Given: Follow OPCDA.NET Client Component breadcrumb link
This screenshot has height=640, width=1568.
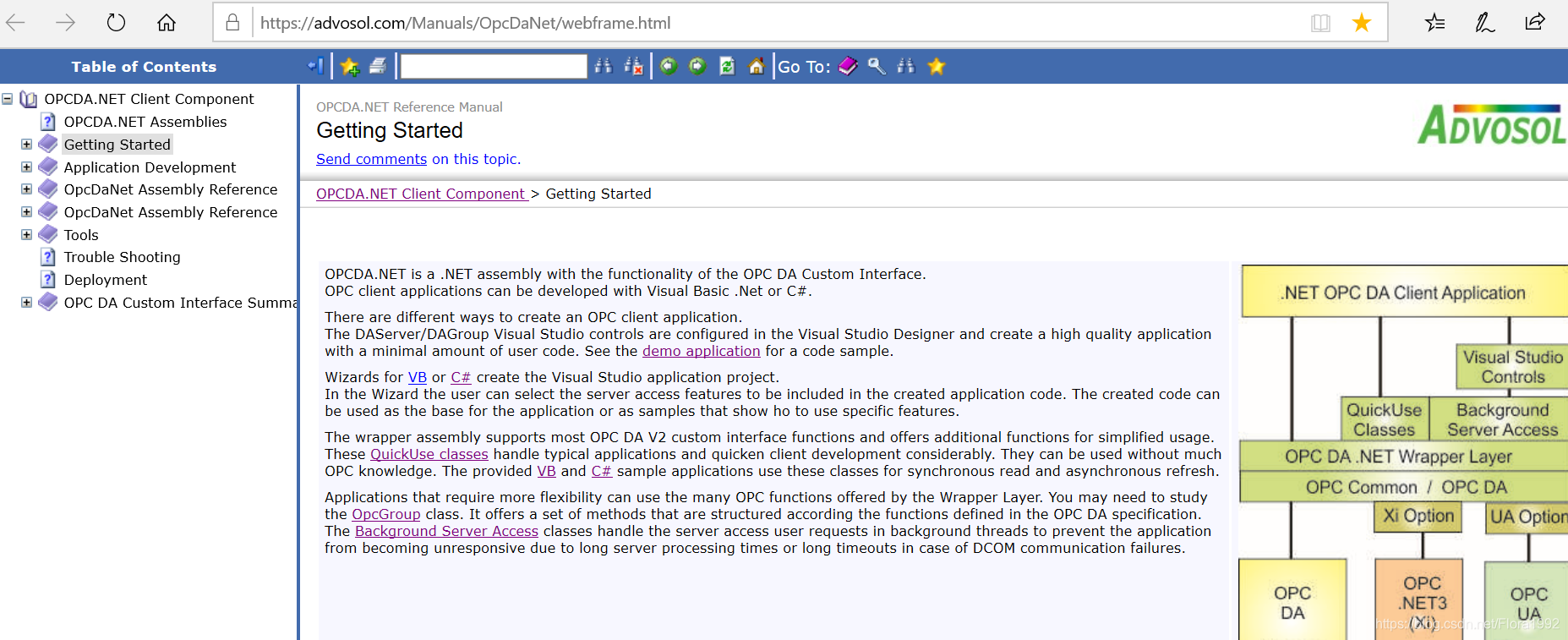Looking at the screenshot, I should [422, 194].
